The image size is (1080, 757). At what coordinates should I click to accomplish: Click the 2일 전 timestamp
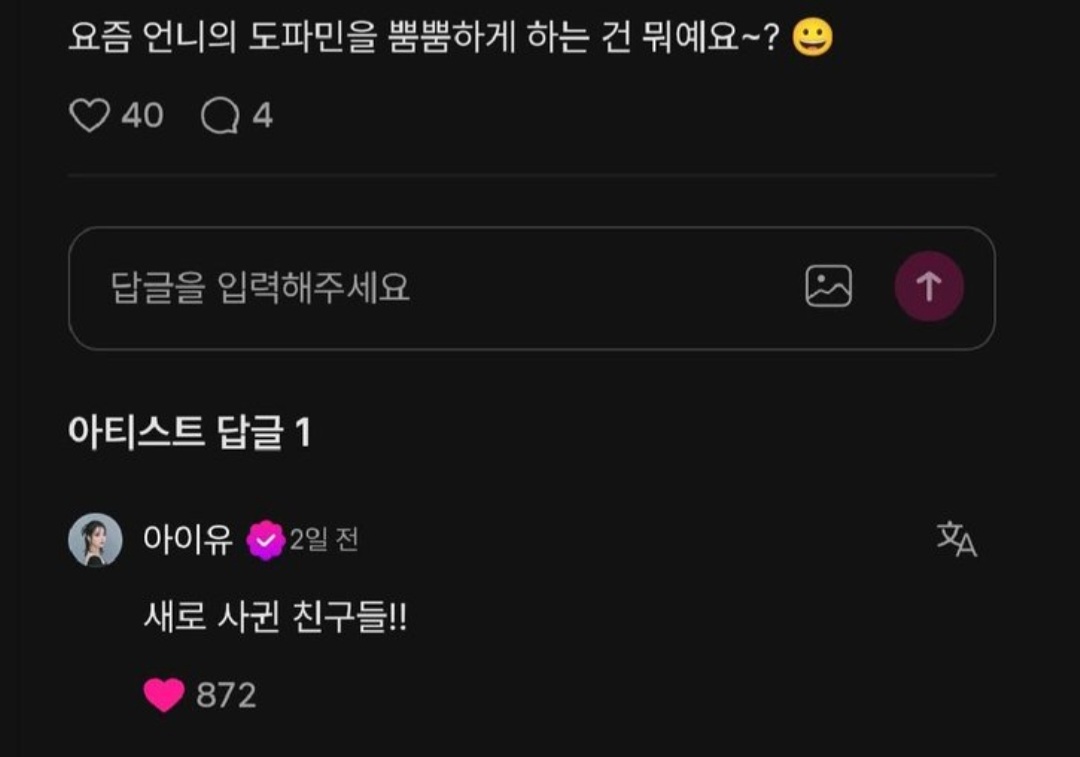point(324,539)
